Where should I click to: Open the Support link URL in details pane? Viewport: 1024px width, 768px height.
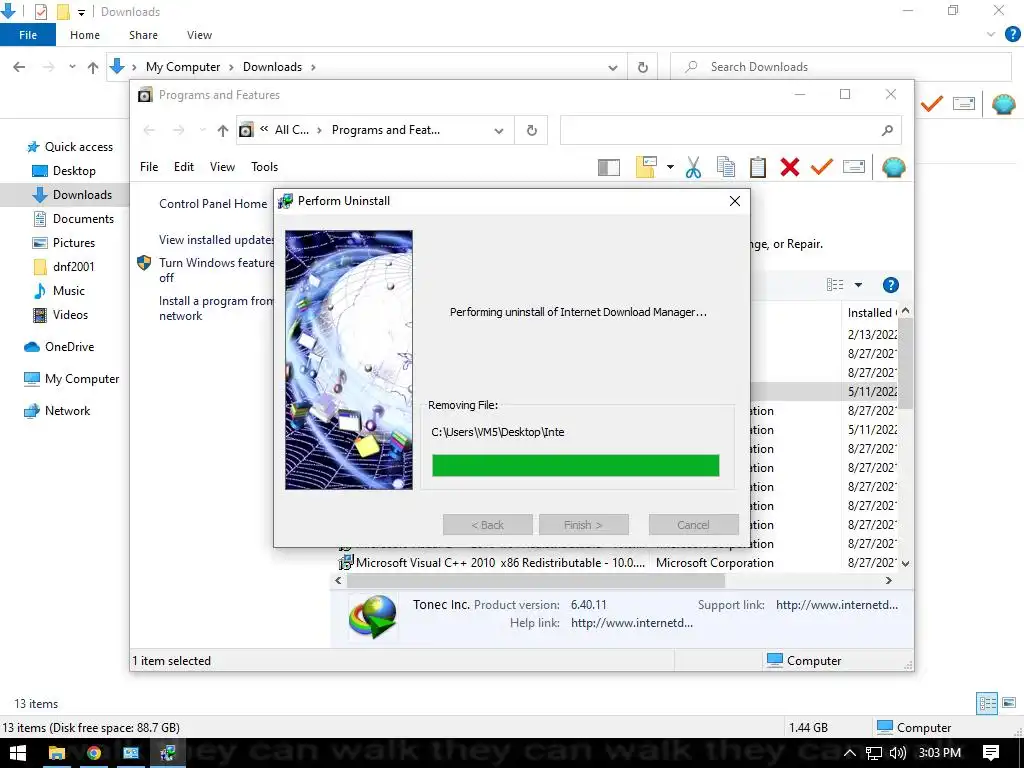[x=837, y=605]
